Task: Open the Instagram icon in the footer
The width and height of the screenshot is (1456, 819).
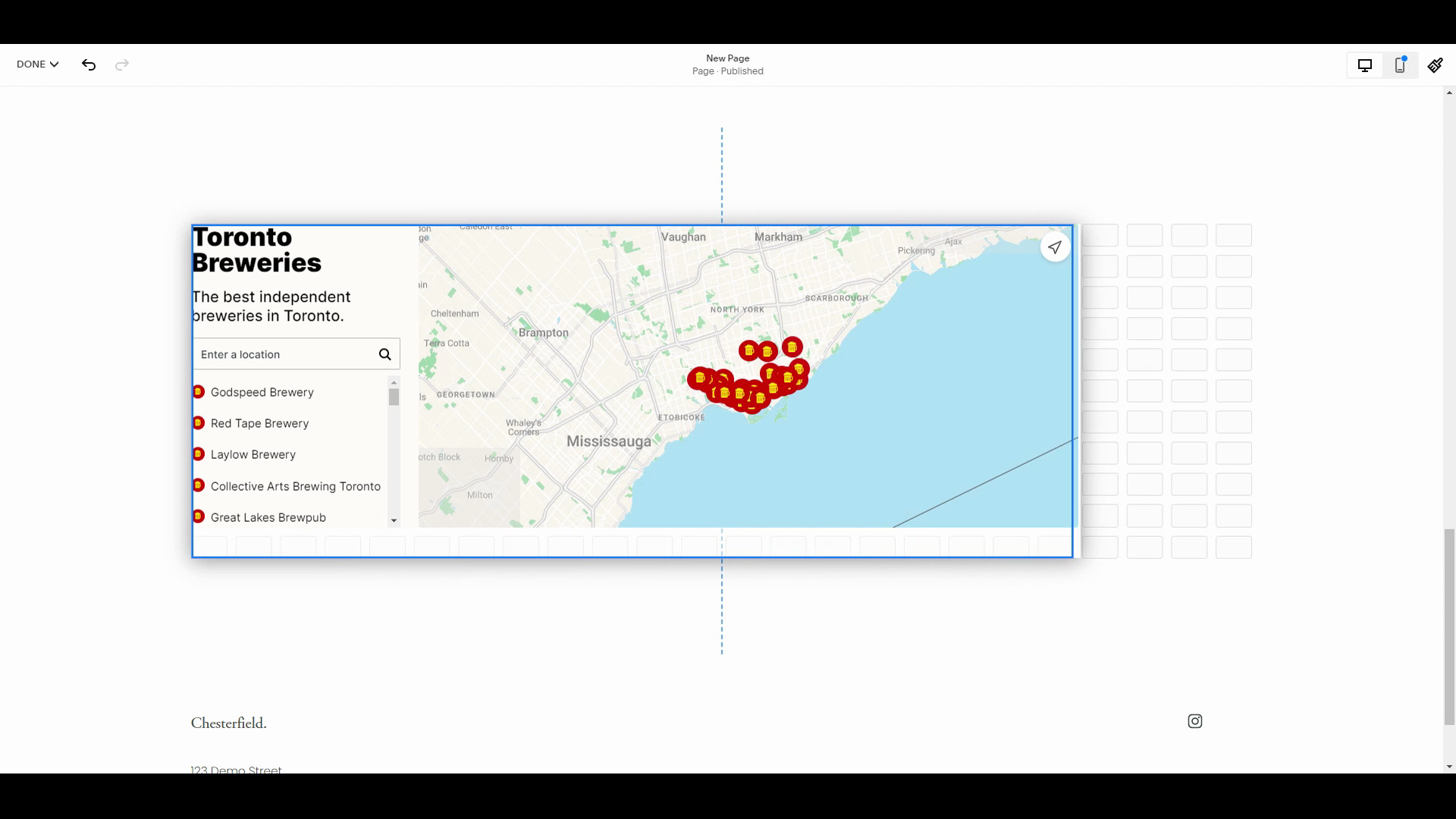Action: tap(1195, 721)
